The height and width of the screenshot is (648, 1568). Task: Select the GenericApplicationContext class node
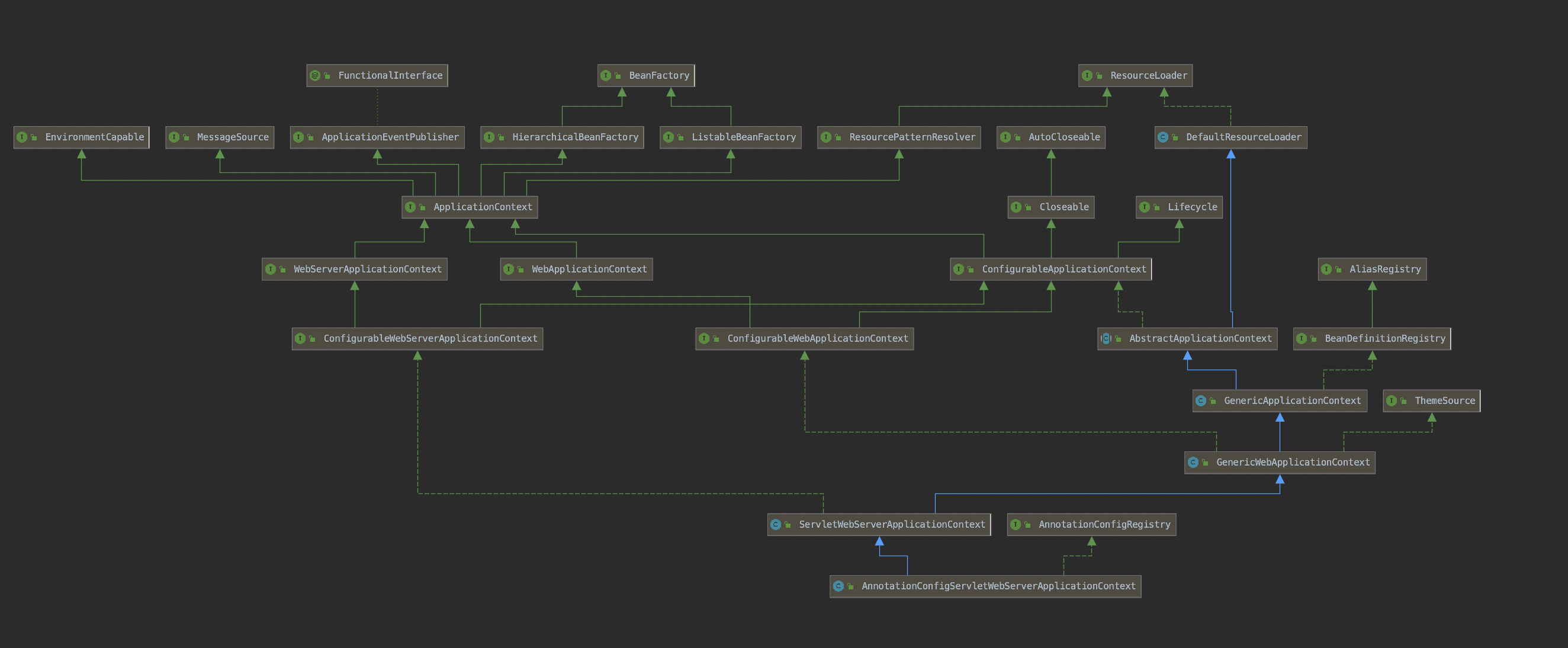1291,401
